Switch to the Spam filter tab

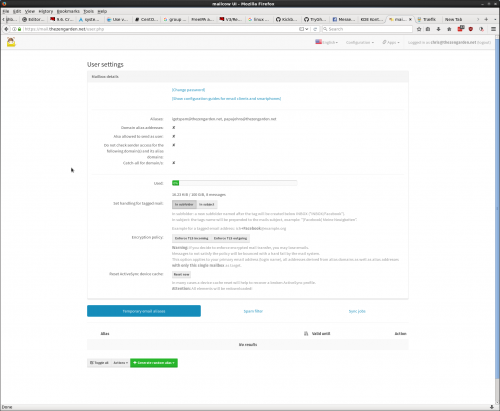(x=253, y=311)
